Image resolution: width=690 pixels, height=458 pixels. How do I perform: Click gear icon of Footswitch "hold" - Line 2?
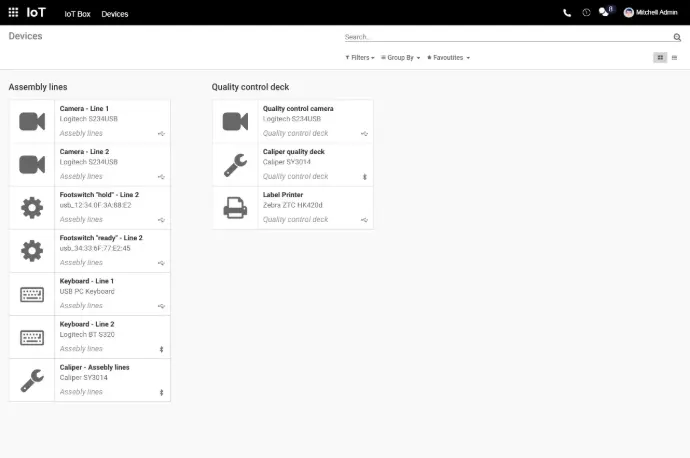coord(32,208)
